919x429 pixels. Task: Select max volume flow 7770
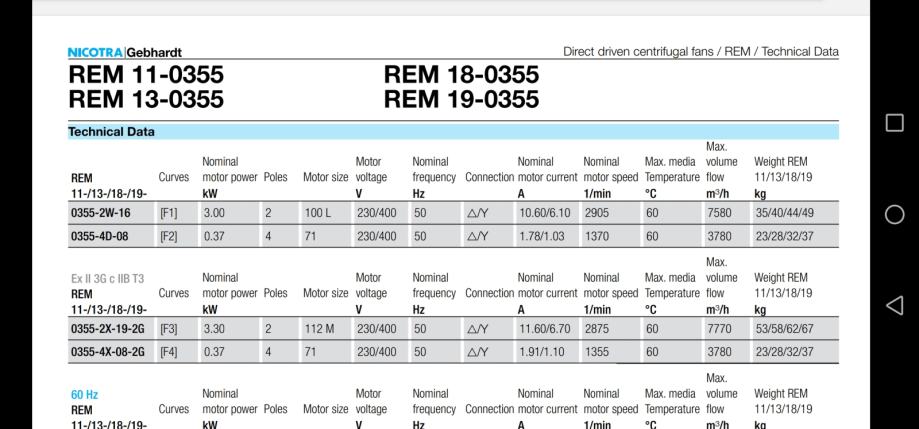pyautogui.click(x=719, y=329)
